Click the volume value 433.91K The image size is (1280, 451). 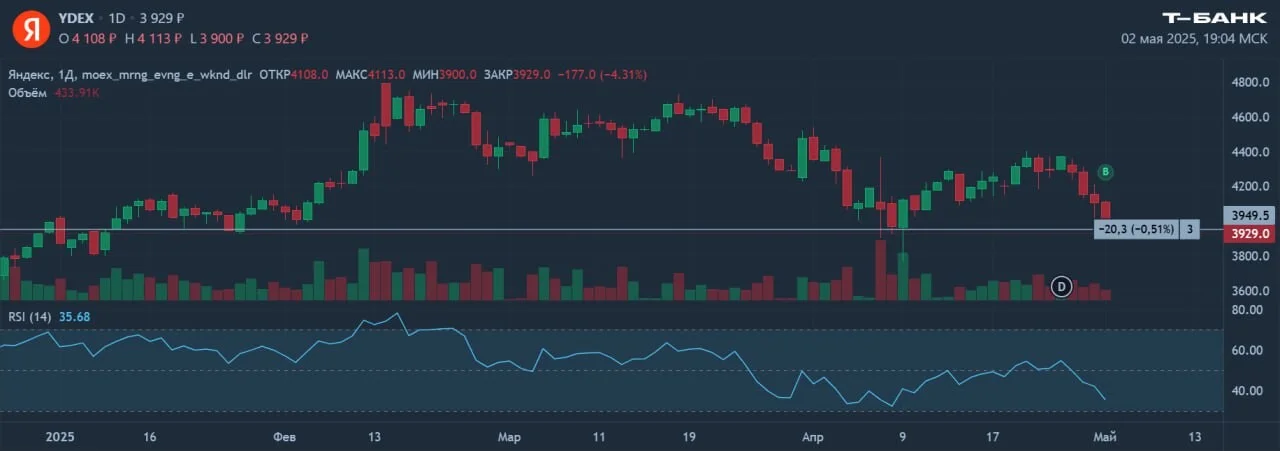[76, 92]
